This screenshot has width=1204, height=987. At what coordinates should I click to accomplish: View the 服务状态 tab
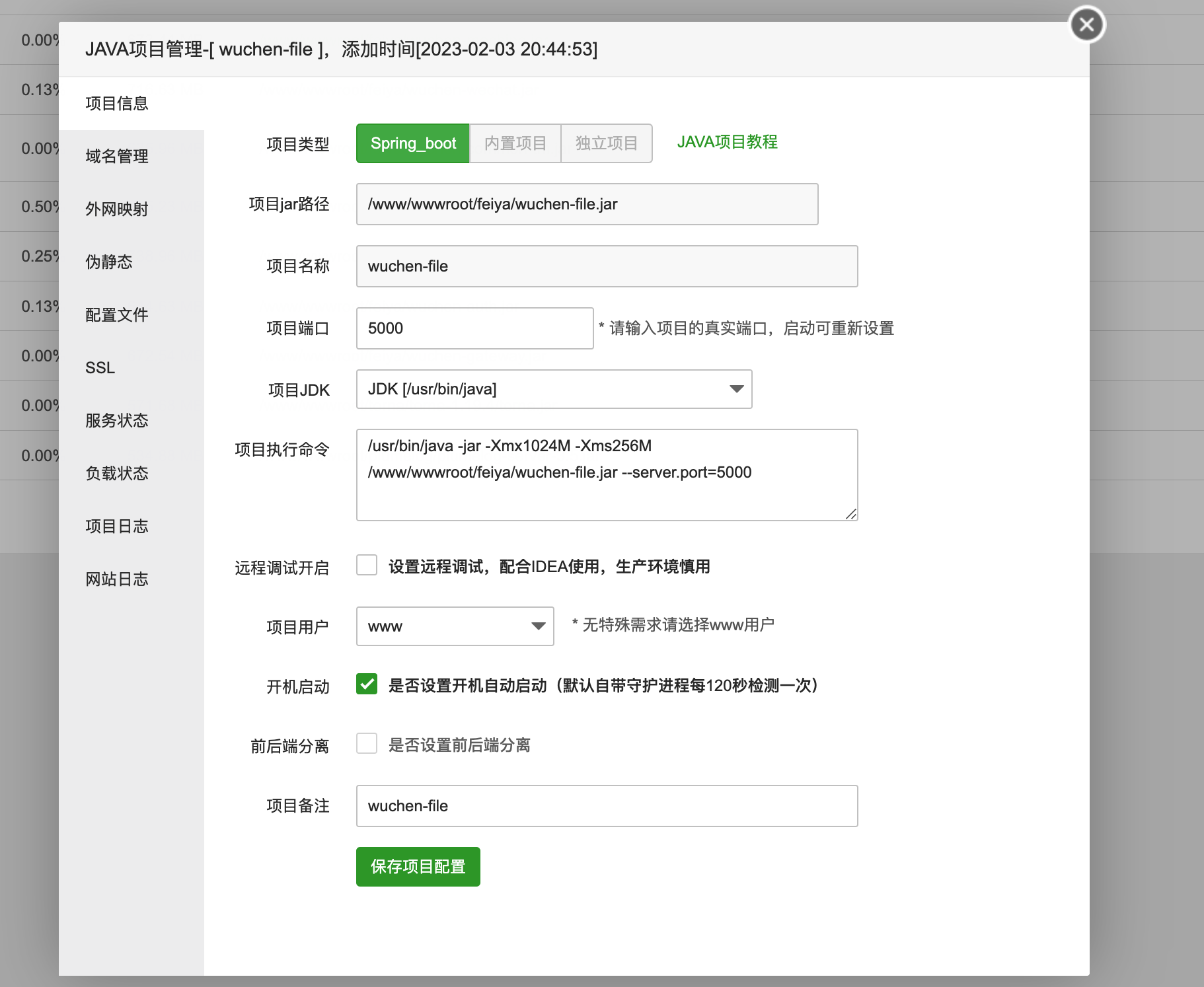click(x=117, y=421)
